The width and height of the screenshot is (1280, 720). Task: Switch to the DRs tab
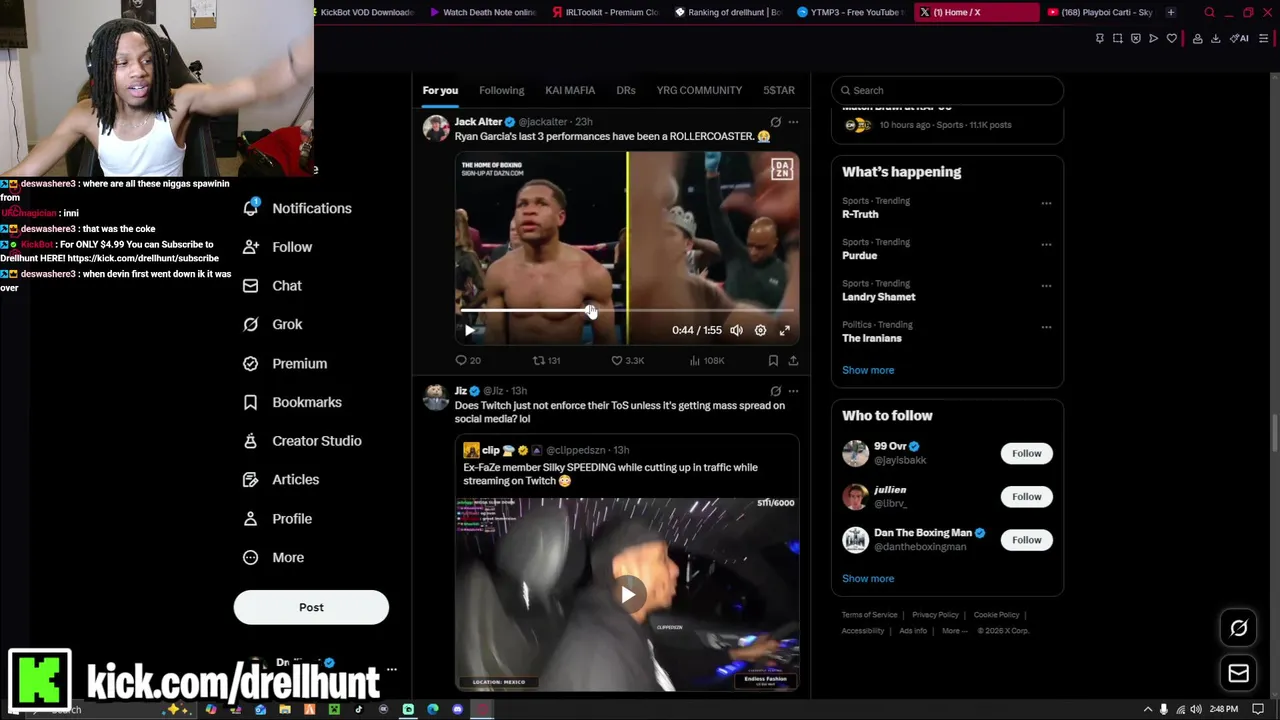click(626, 90)
